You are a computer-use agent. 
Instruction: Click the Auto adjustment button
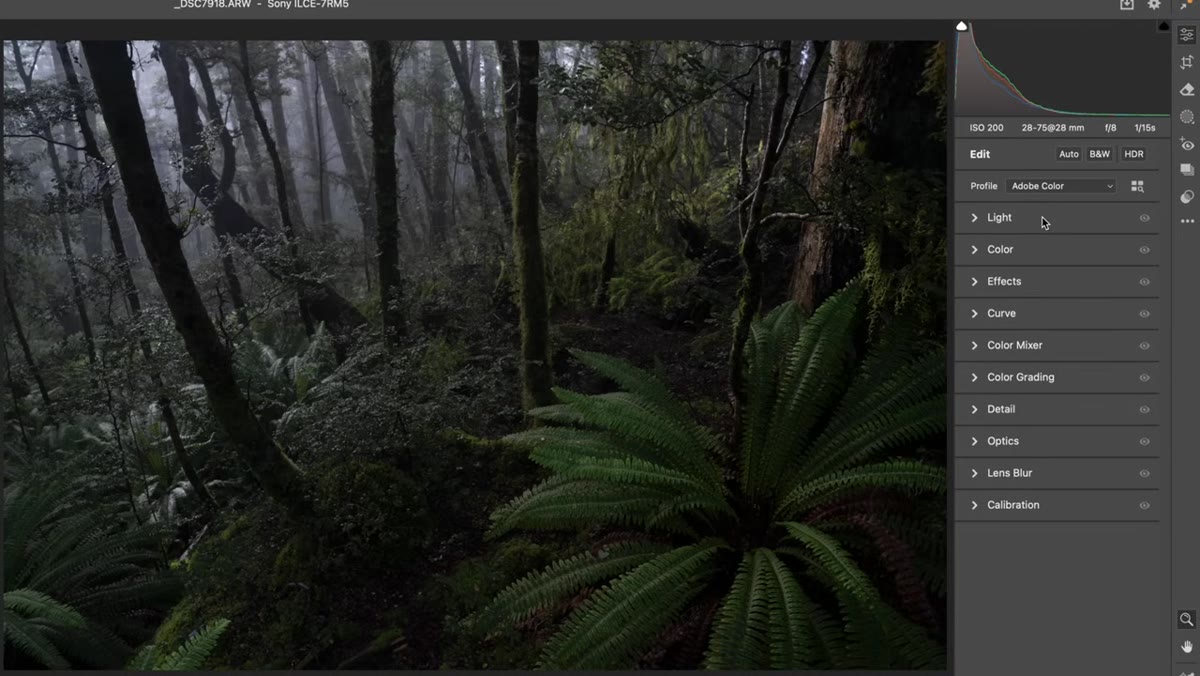[1069, 154]
